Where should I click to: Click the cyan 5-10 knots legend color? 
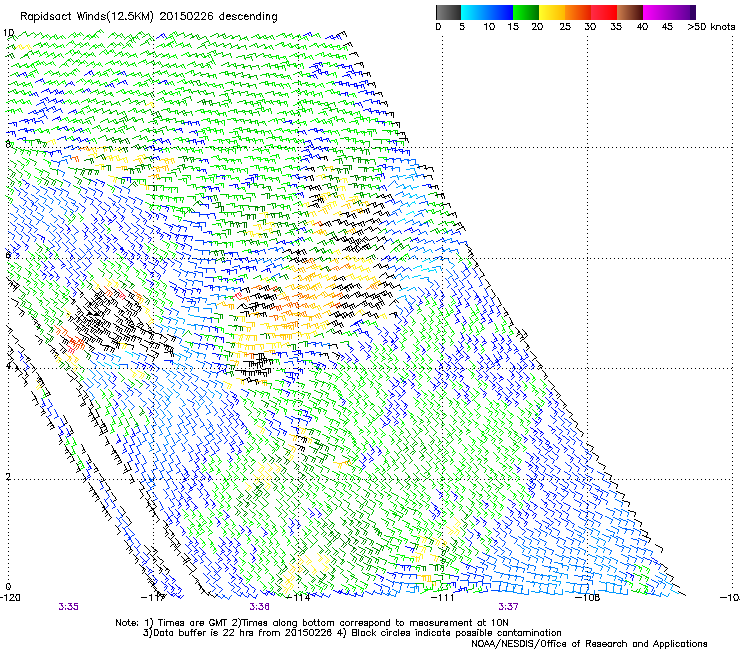(474, 12)
